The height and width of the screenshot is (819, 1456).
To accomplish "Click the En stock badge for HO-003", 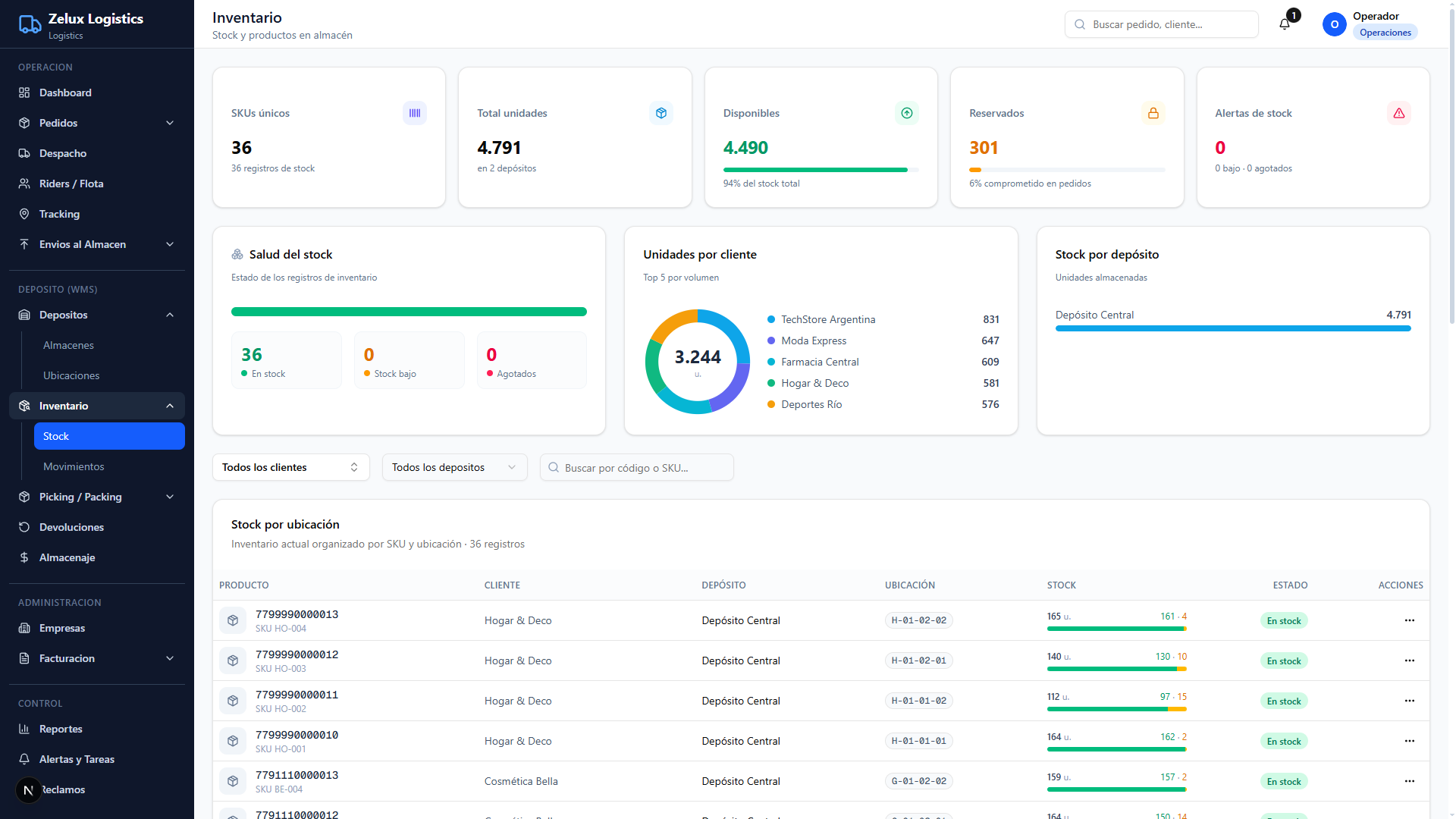I will [1284, 661].
